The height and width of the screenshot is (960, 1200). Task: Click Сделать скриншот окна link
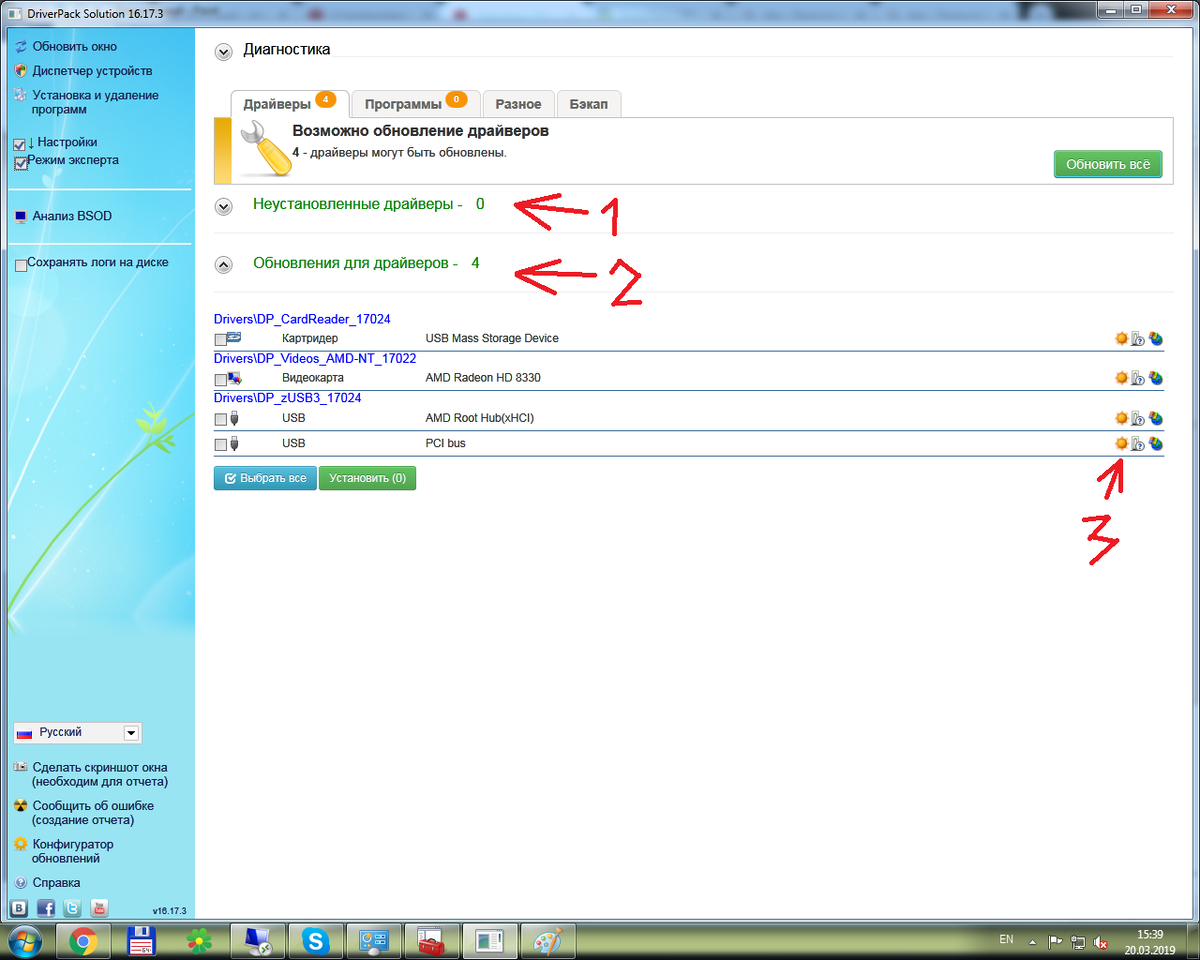tap(100, 774)
